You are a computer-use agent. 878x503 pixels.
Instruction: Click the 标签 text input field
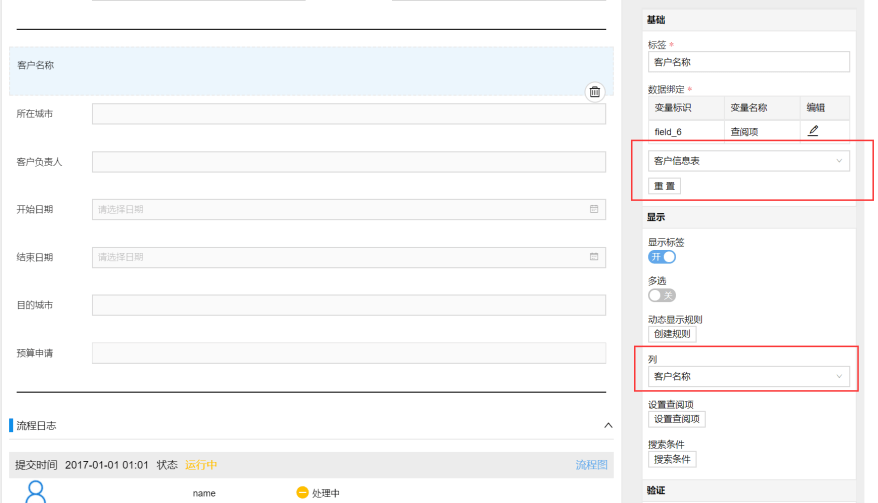[x=748, y=62]
